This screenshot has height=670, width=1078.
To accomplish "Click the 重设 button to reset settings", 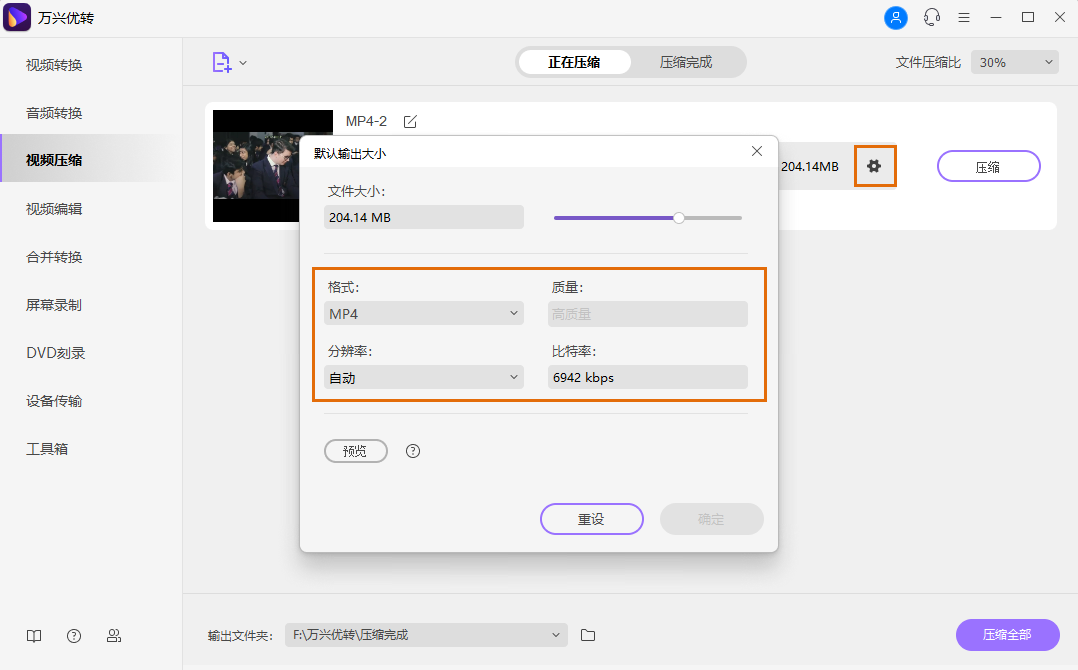I will [591, 519].
